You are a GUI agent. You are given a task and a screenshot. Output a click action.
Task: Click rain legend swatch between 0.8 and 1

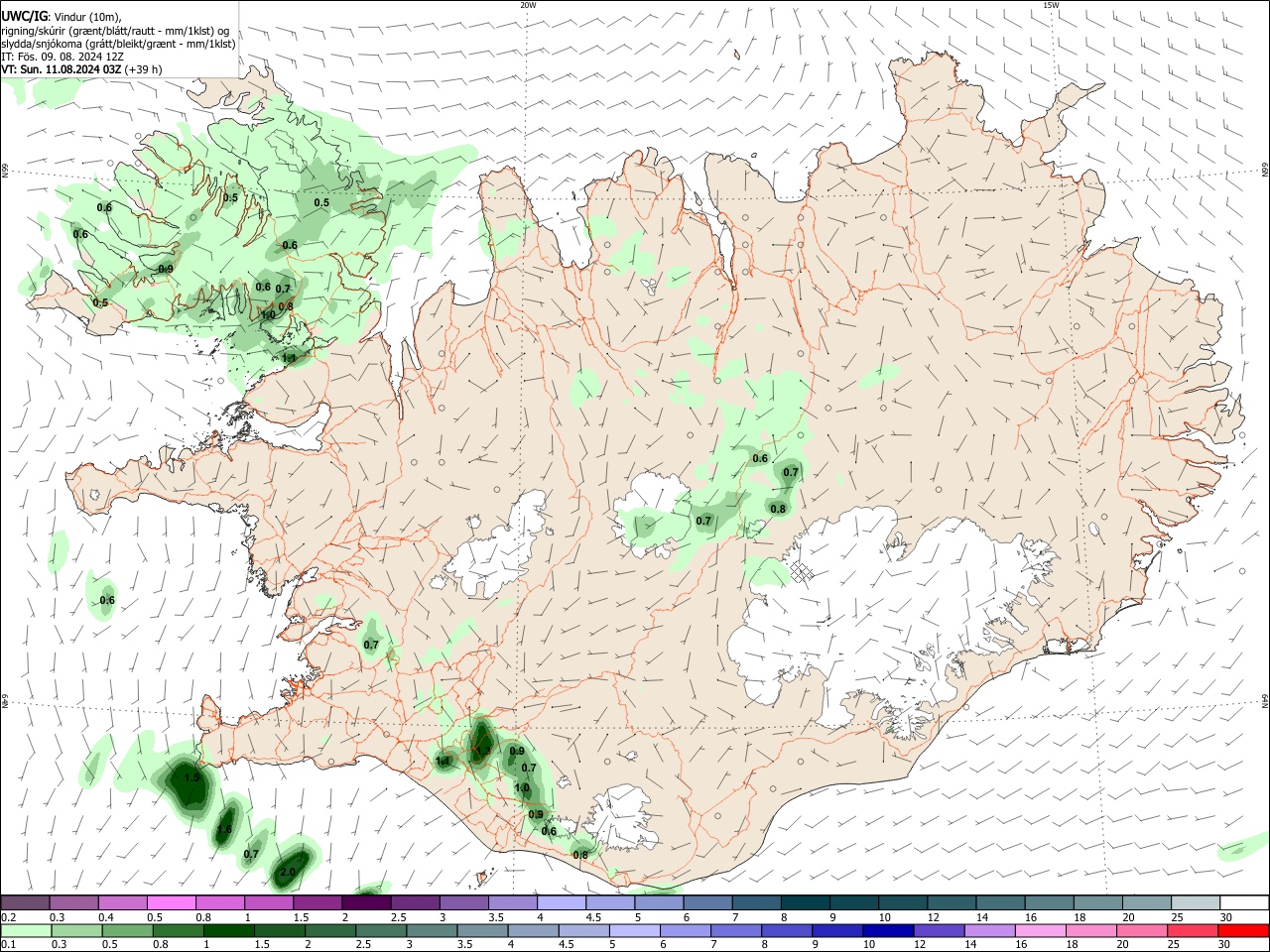(x=178, y=931)
